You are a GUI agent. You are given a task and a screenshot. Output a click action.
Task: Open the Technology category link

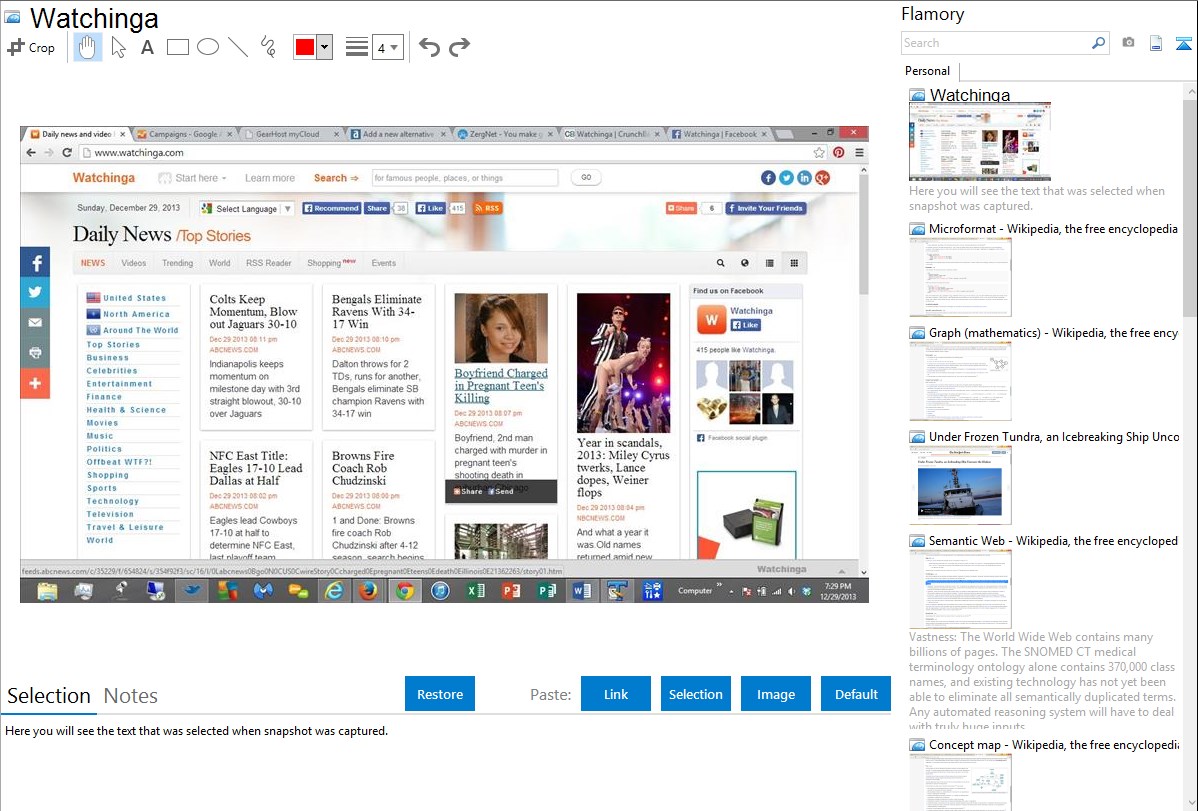click(113, 501)
